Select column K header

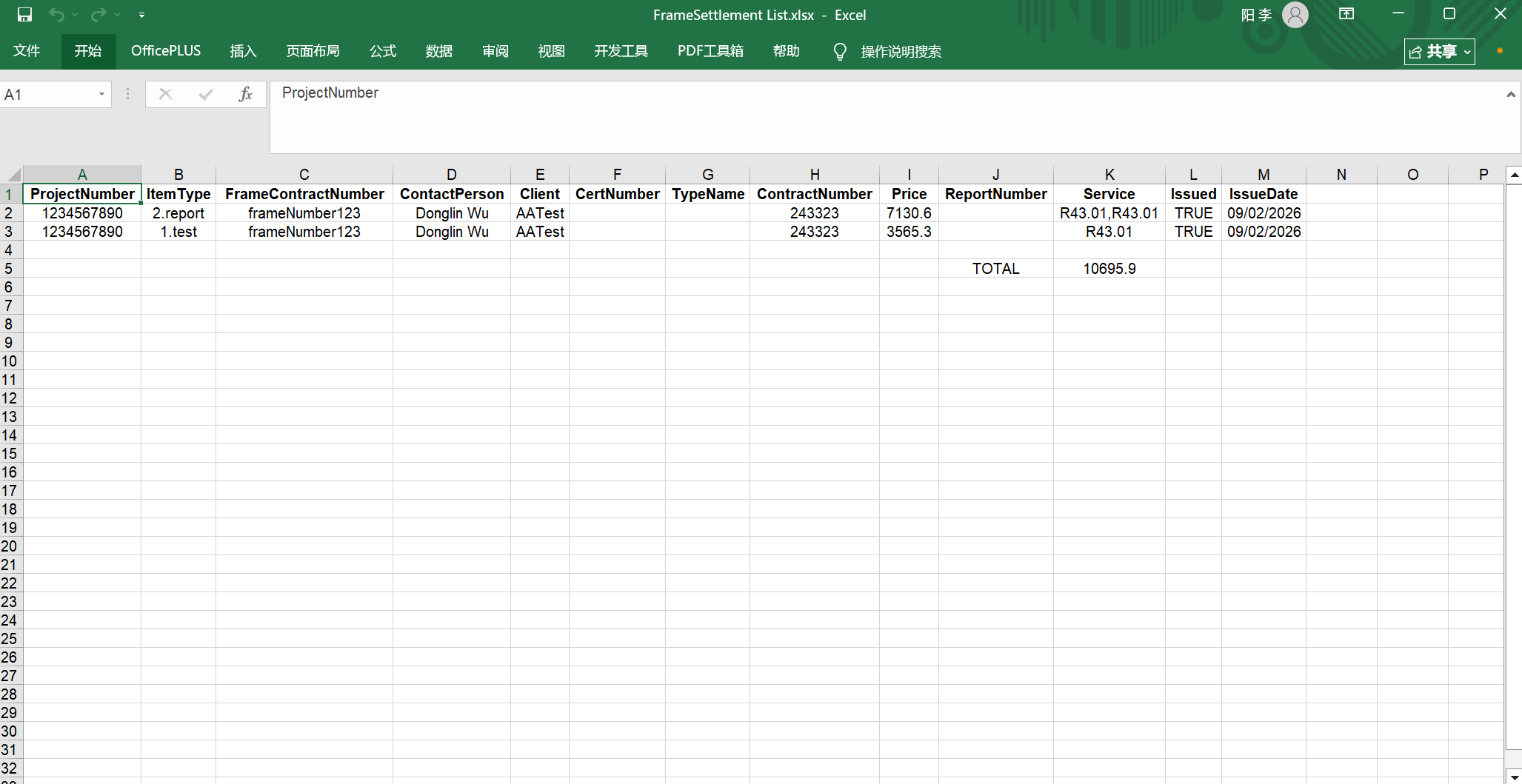pos(1109,175)
